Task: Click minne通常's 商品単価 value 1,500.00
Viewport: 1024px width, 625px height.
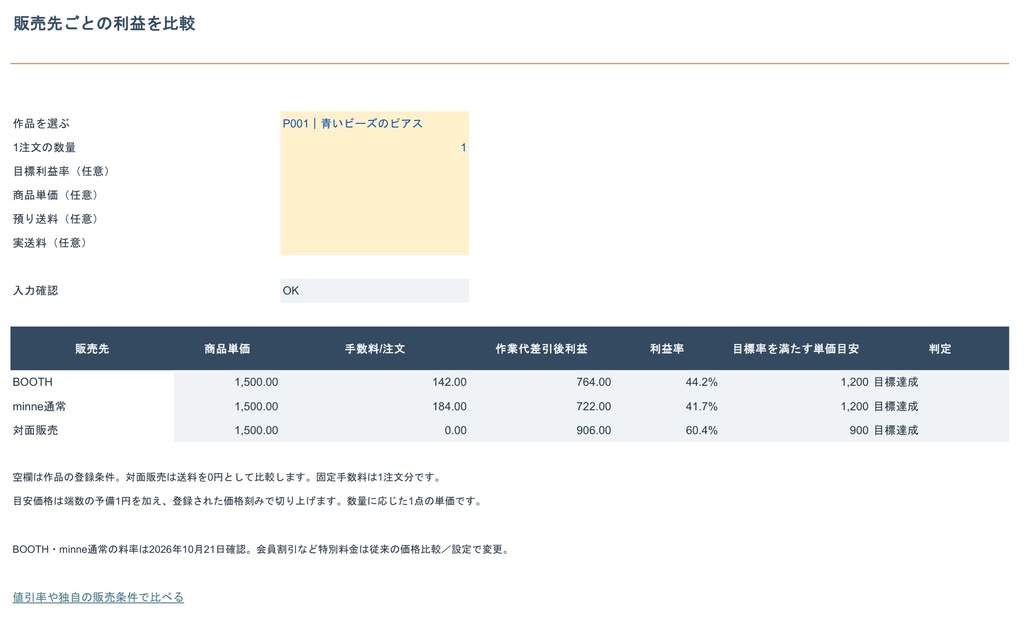Action: pyautogui.click(x=256, y=406)
